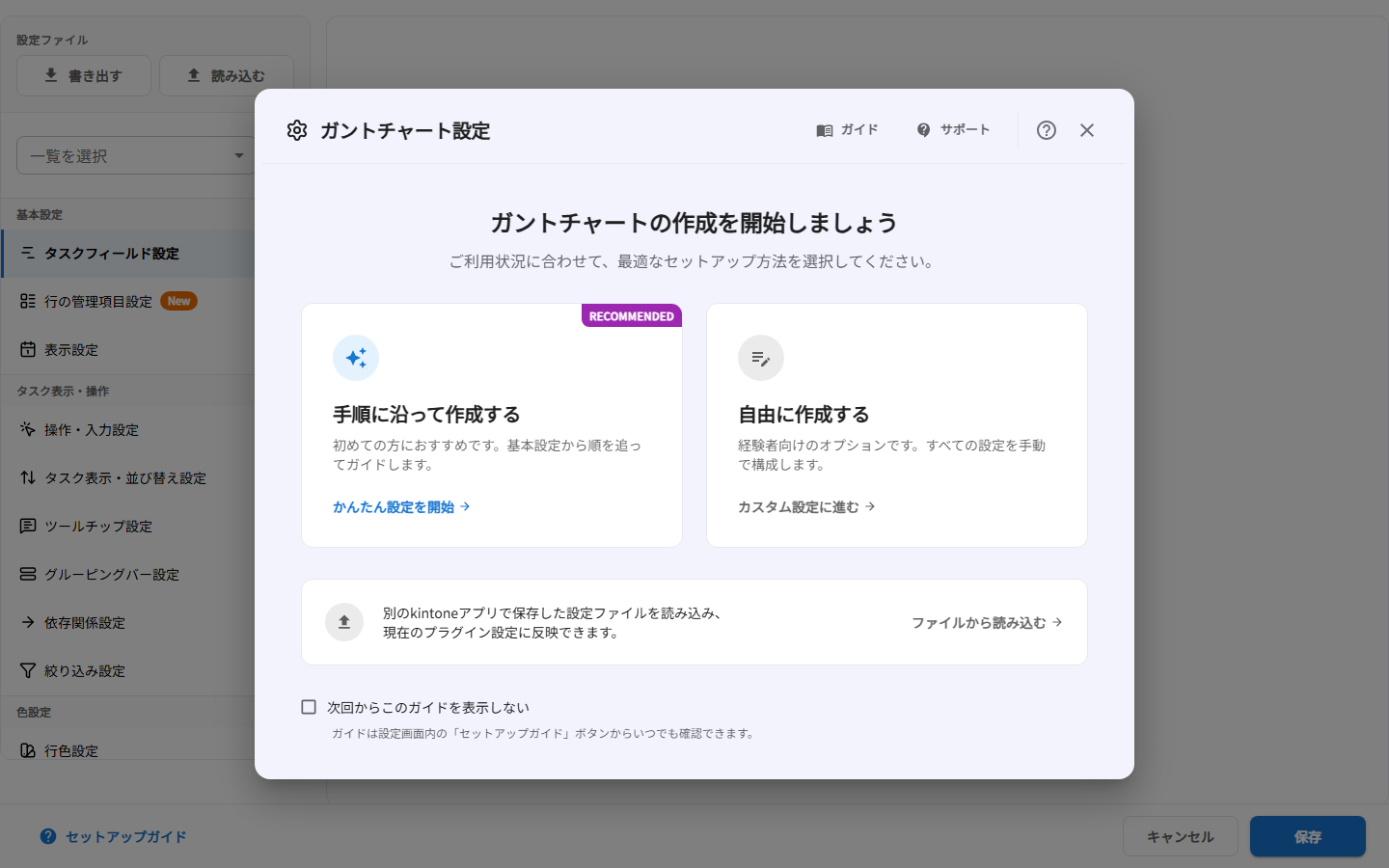Screen dimensions: 1389x868
Task: Click the circled question mark help icon
Action: click(x=1047, y=130)
